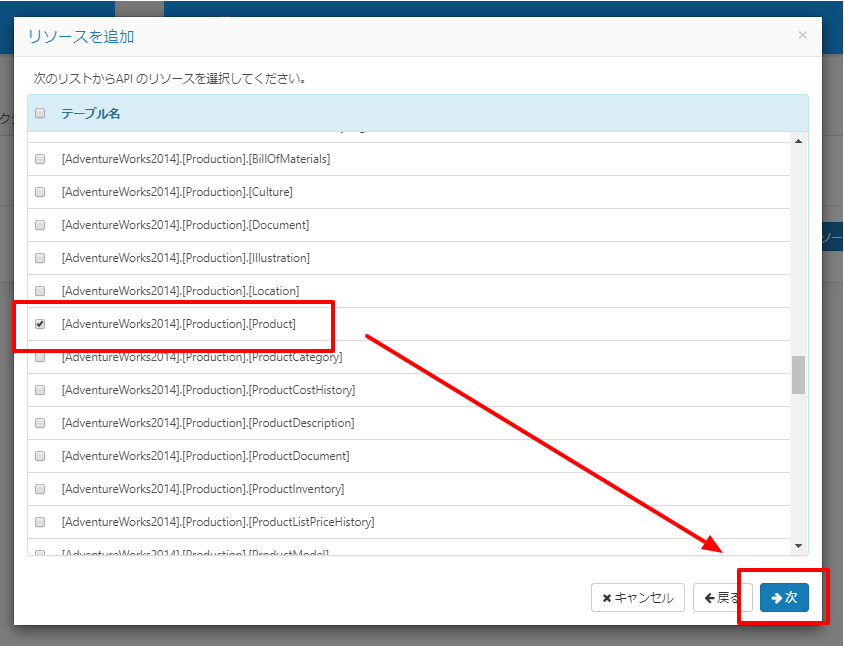Toggle the select-all checkbox beside テーブル名
The image size is (844, 646).
40,113
